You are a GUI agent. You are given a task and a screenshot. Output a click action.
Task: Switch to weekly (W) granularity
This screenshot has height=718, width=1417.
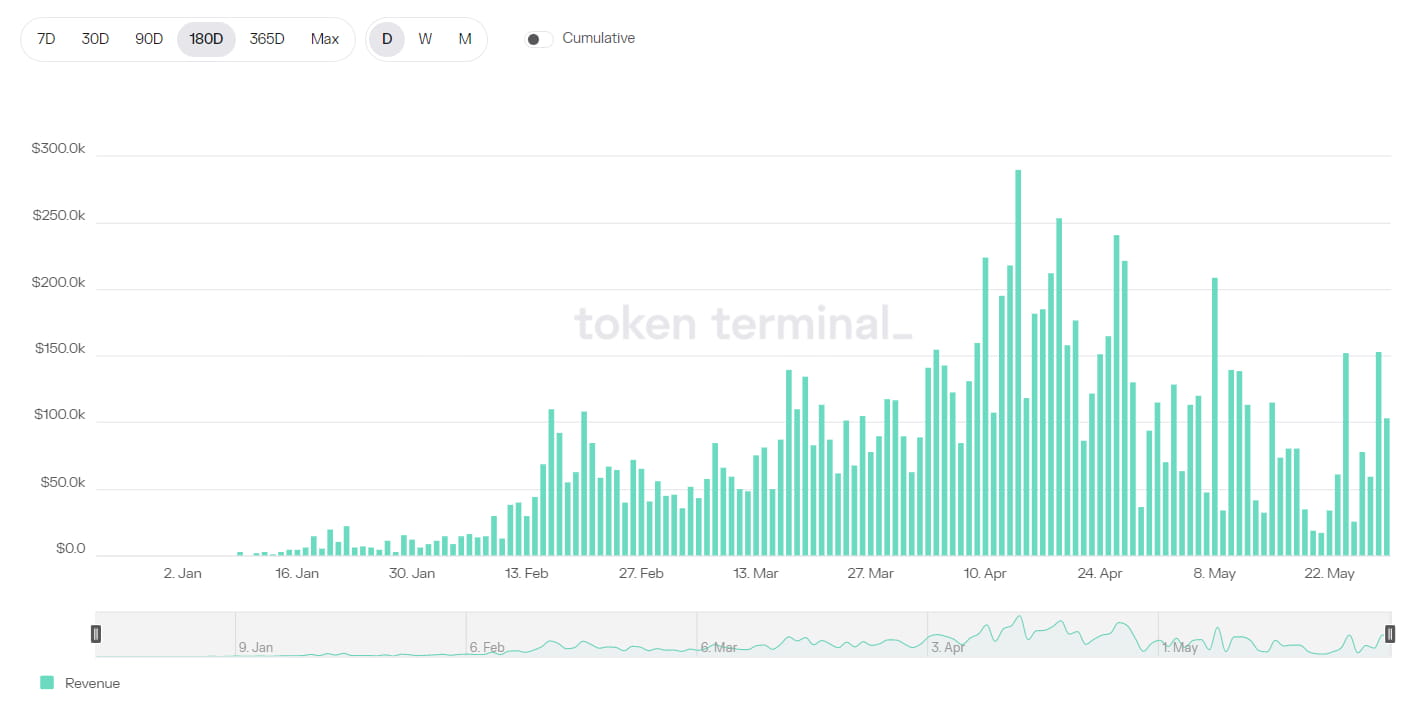425,39
